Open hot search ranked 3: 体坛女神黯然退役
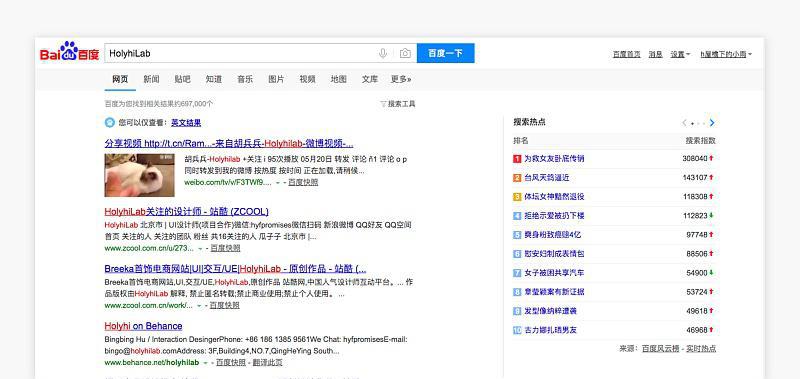This screenshot has height=379, width=800. [x=554, y=196]
